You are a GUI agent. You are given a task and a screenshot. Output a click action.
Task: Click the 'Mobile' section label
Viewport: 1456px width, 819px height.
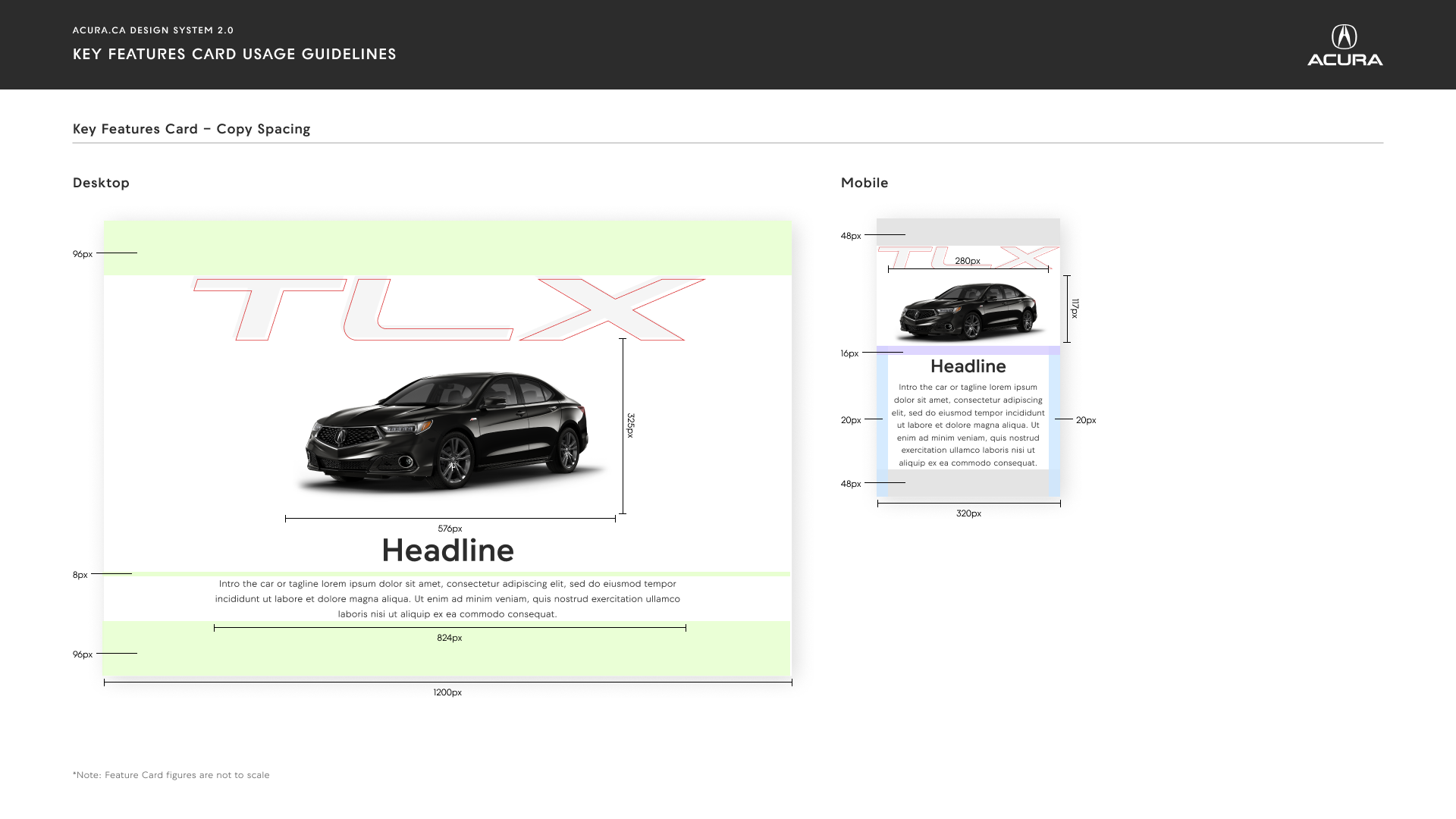coord(864,183)
